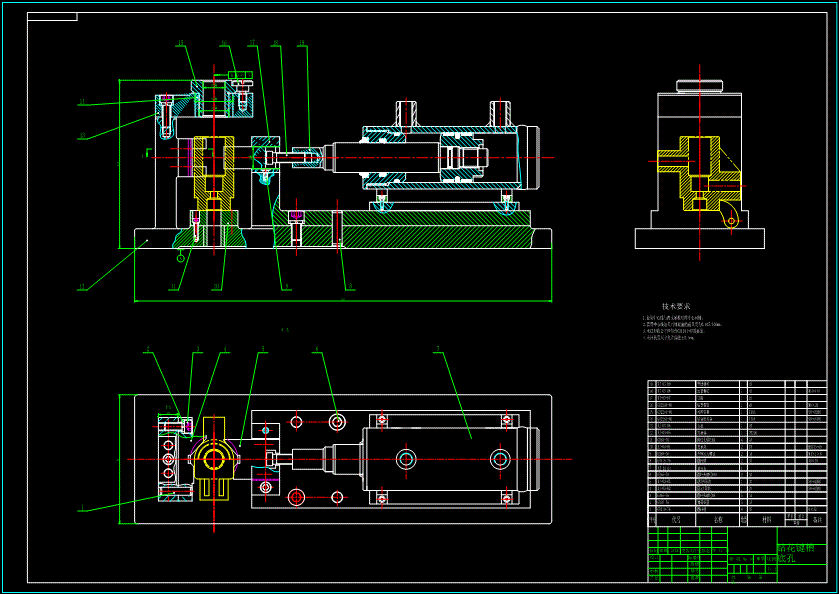This screenshot has height=594, width=839.
Task: Select the balloon 1 leader label at left
Action: tap(82, 507)
